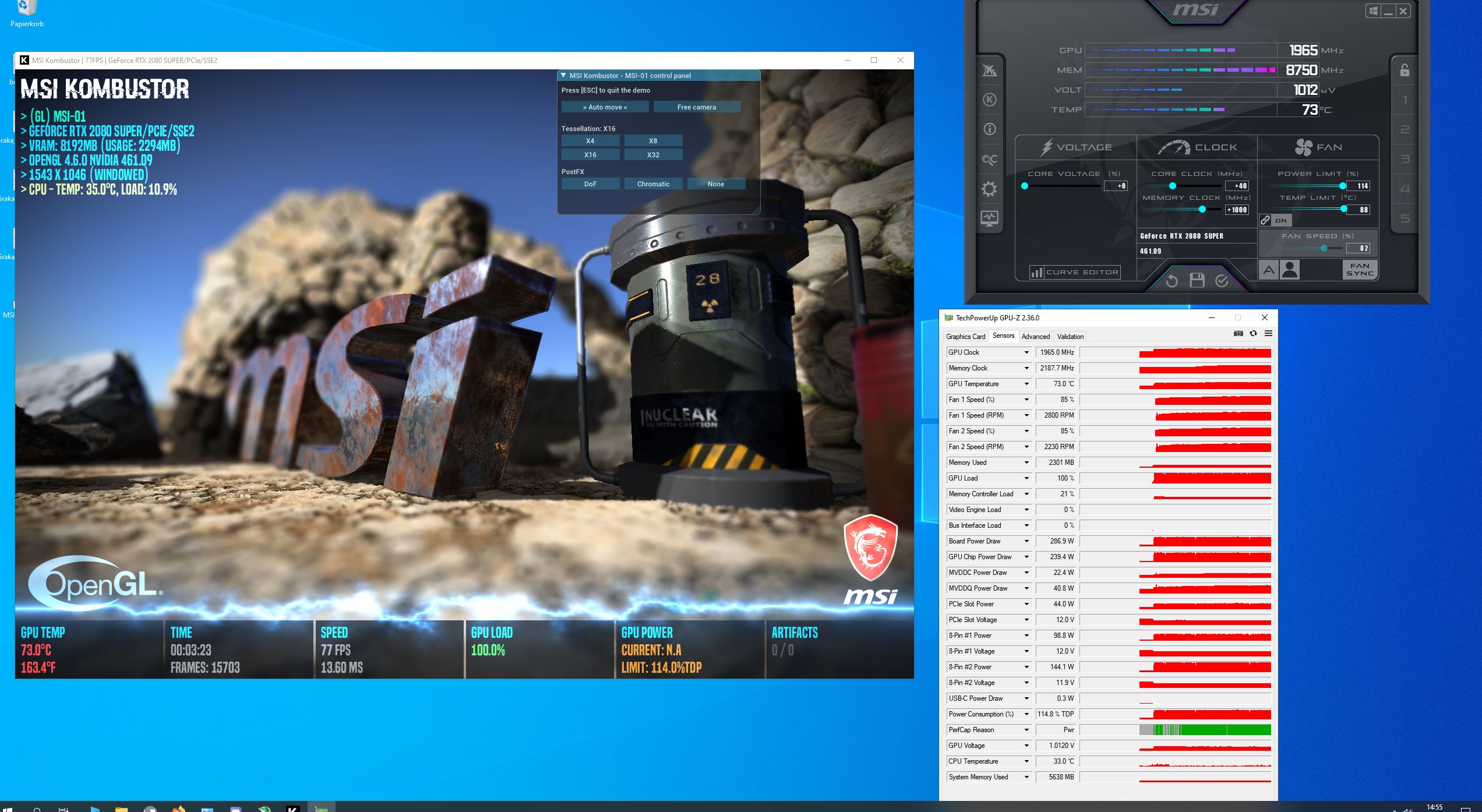Select DoF PostFX effect
This screenshot has height=812, width=1482.
[x=590, y=184]
